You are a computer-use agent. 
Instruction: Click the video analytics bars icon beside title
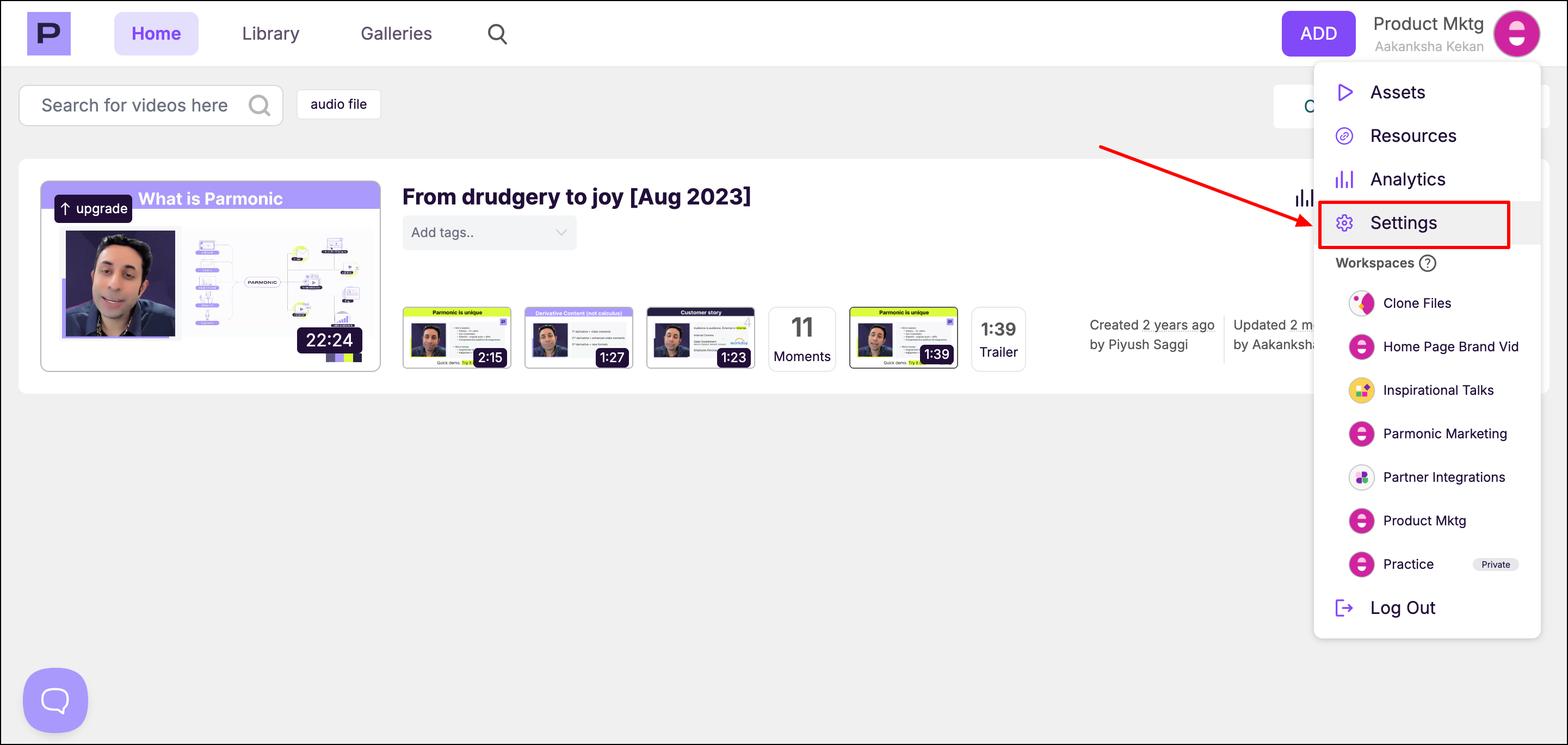coord(1304,197)
